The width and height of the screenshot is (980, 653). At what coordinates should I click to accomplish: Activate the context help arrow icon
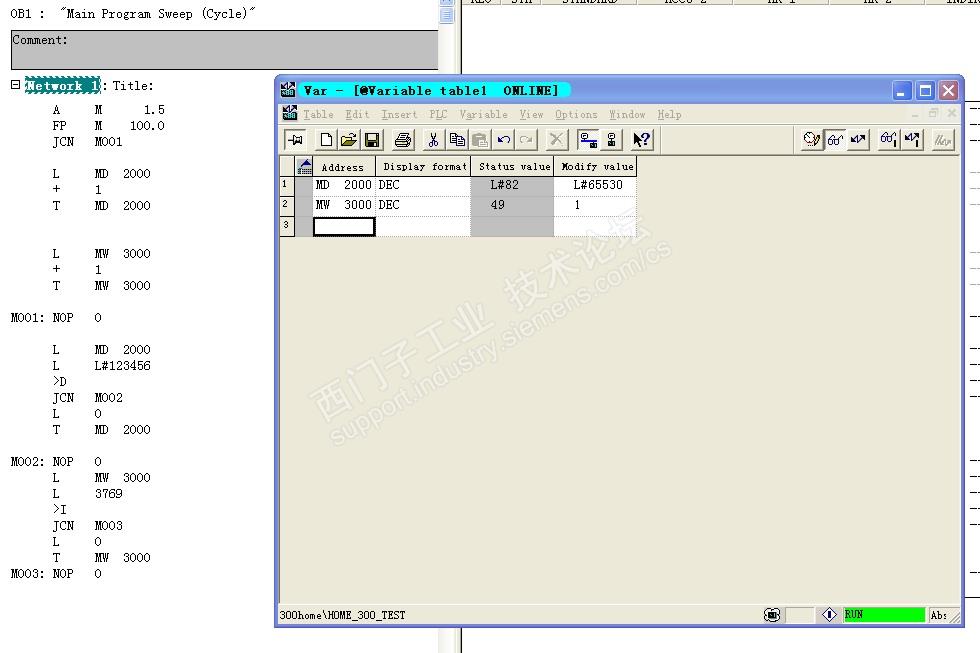(641, 139)
